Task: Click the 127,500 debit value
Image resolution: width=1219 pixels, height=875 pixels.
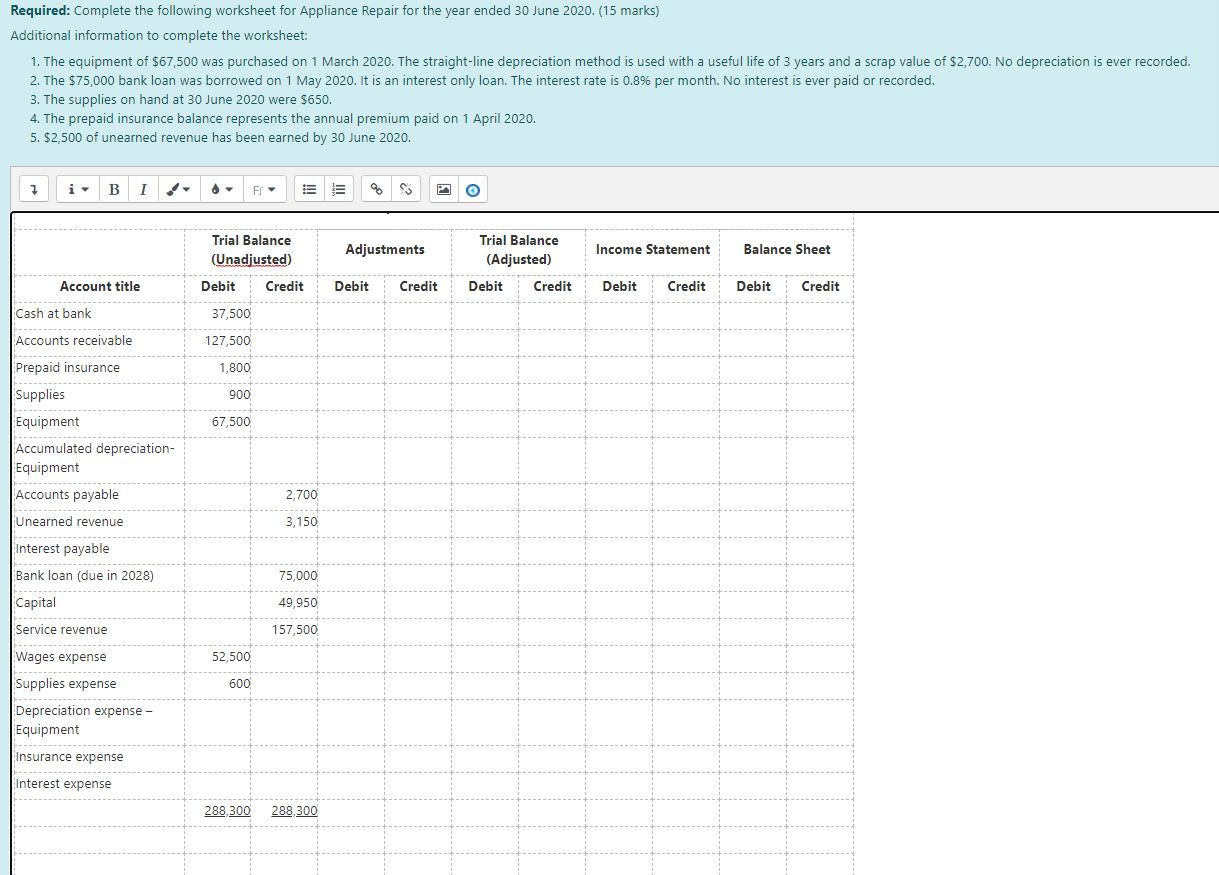Action: point(227,341)
